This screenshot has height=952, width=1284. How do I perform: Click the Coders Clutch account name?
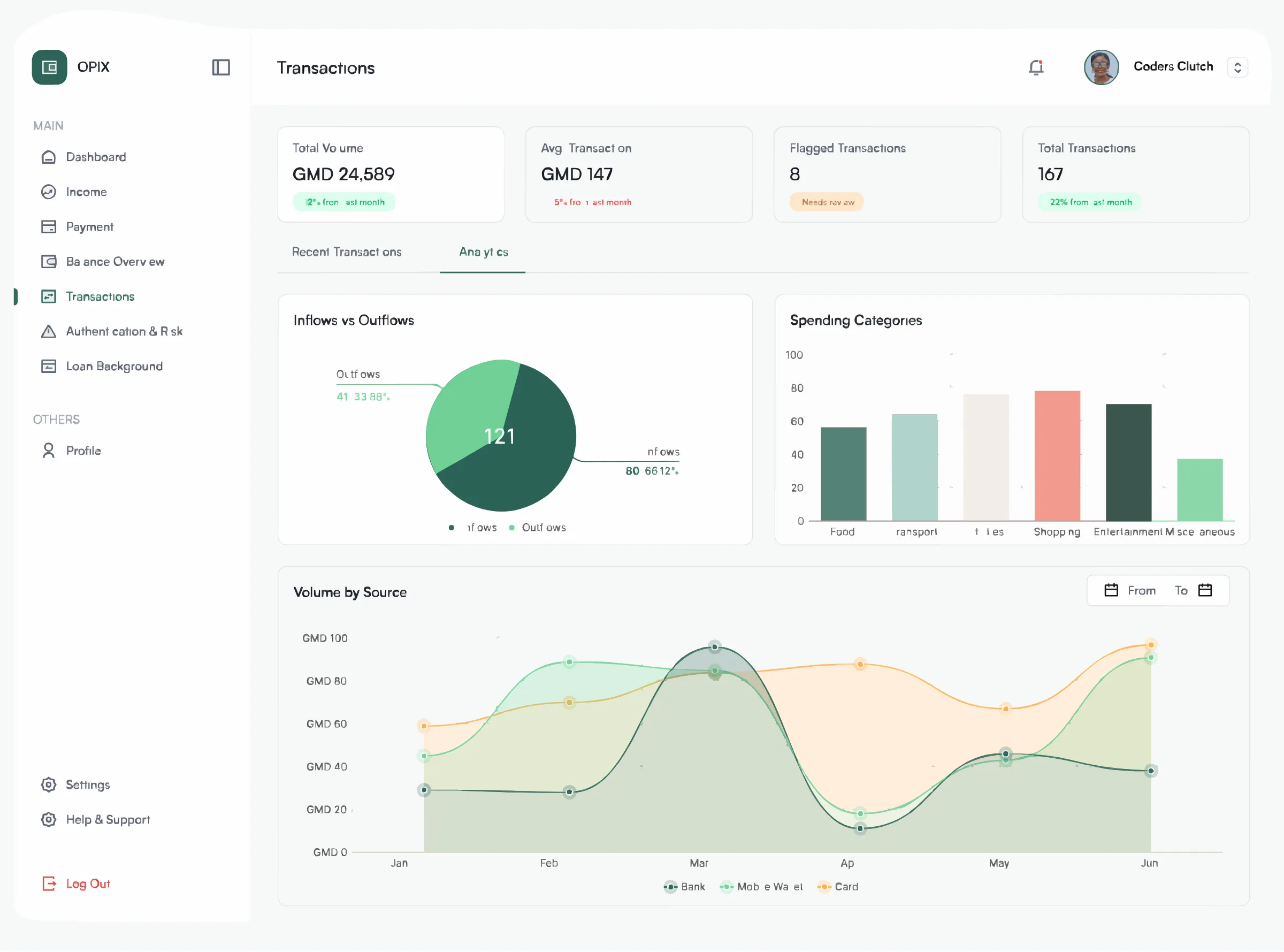pyautogui.click(x=1173, y=67)
